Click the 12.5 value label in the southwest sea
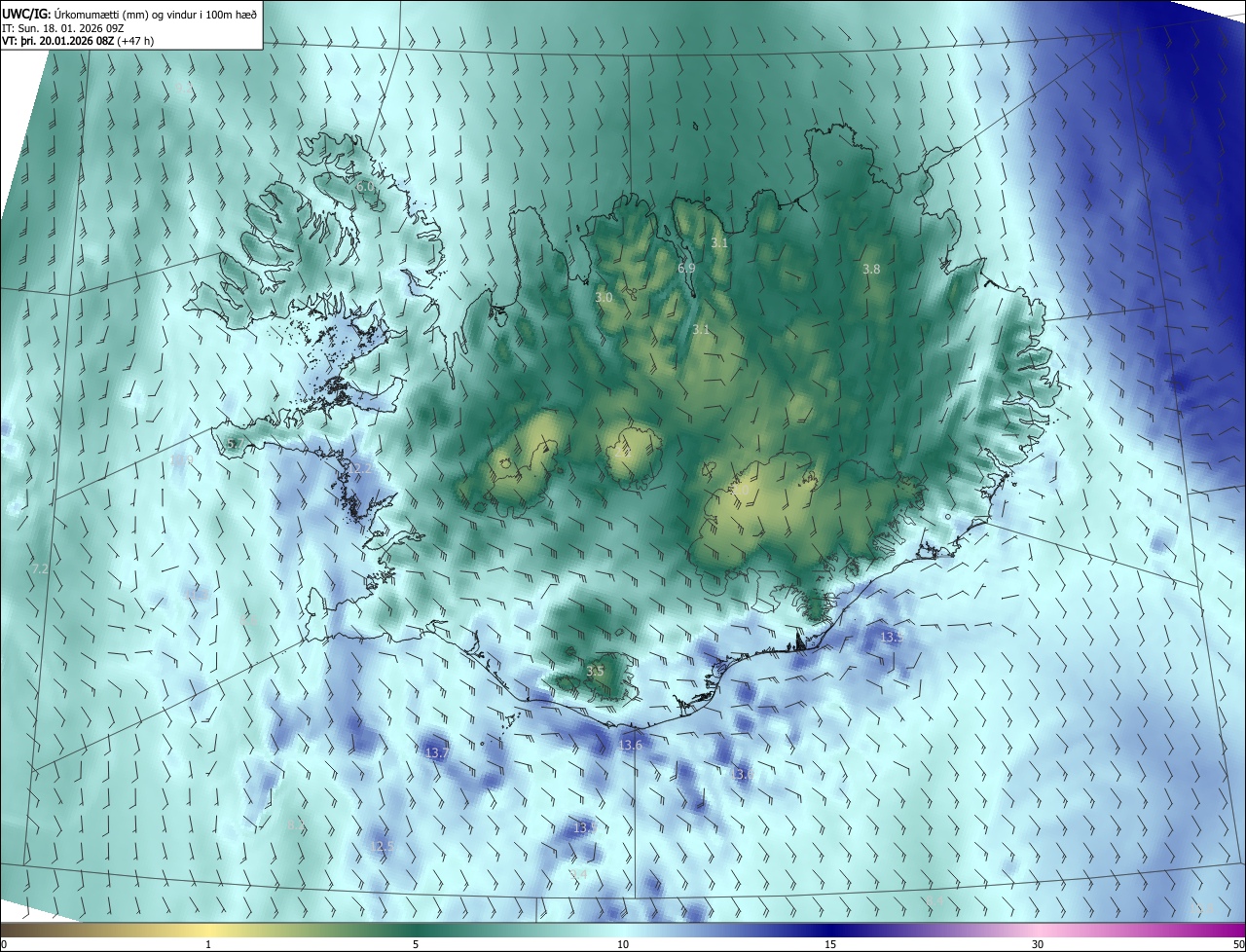 383,846
